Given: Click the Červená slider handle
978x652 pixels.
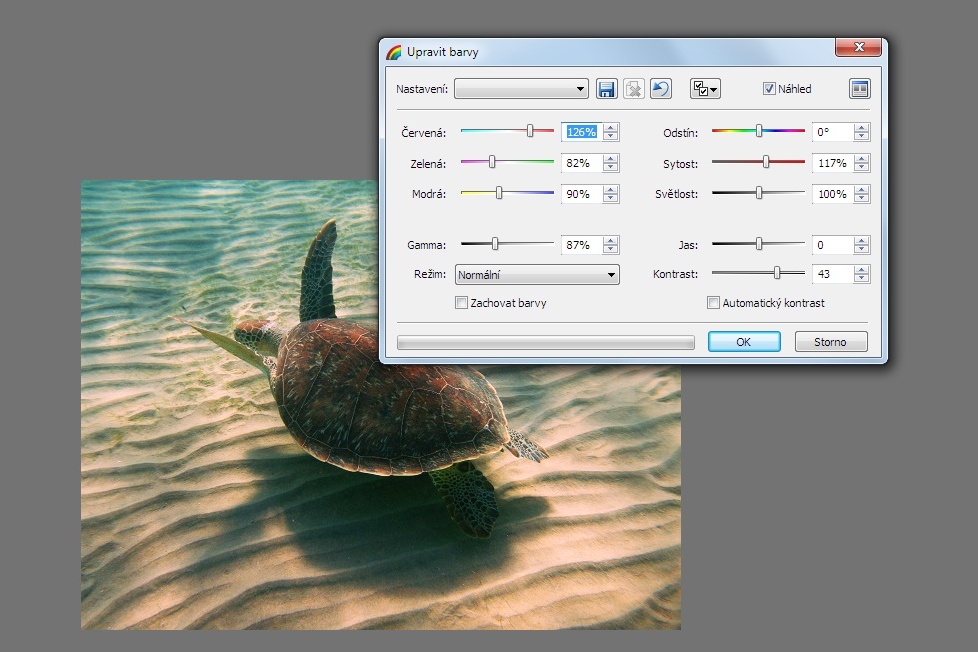Looking at the screenshot, I should (x=530, y=131).
